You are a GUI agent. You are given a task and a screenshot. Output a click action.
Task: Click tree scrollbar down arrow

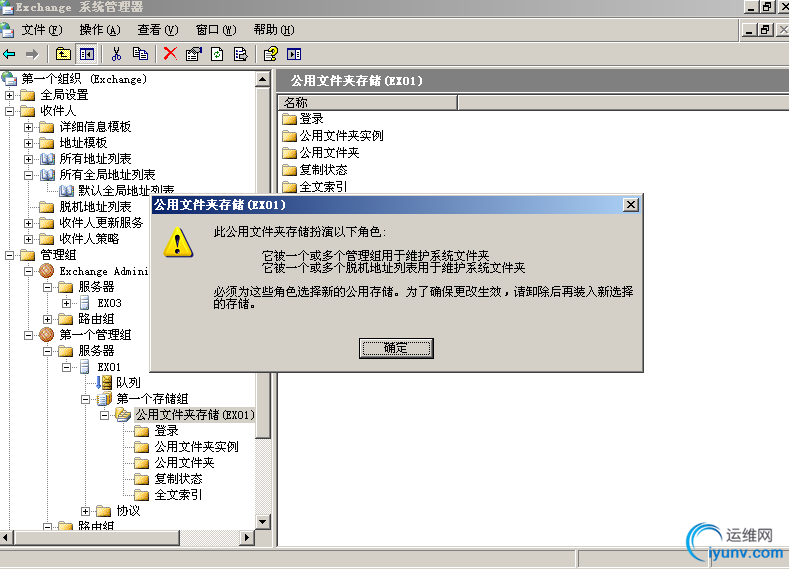click(263, 522)
